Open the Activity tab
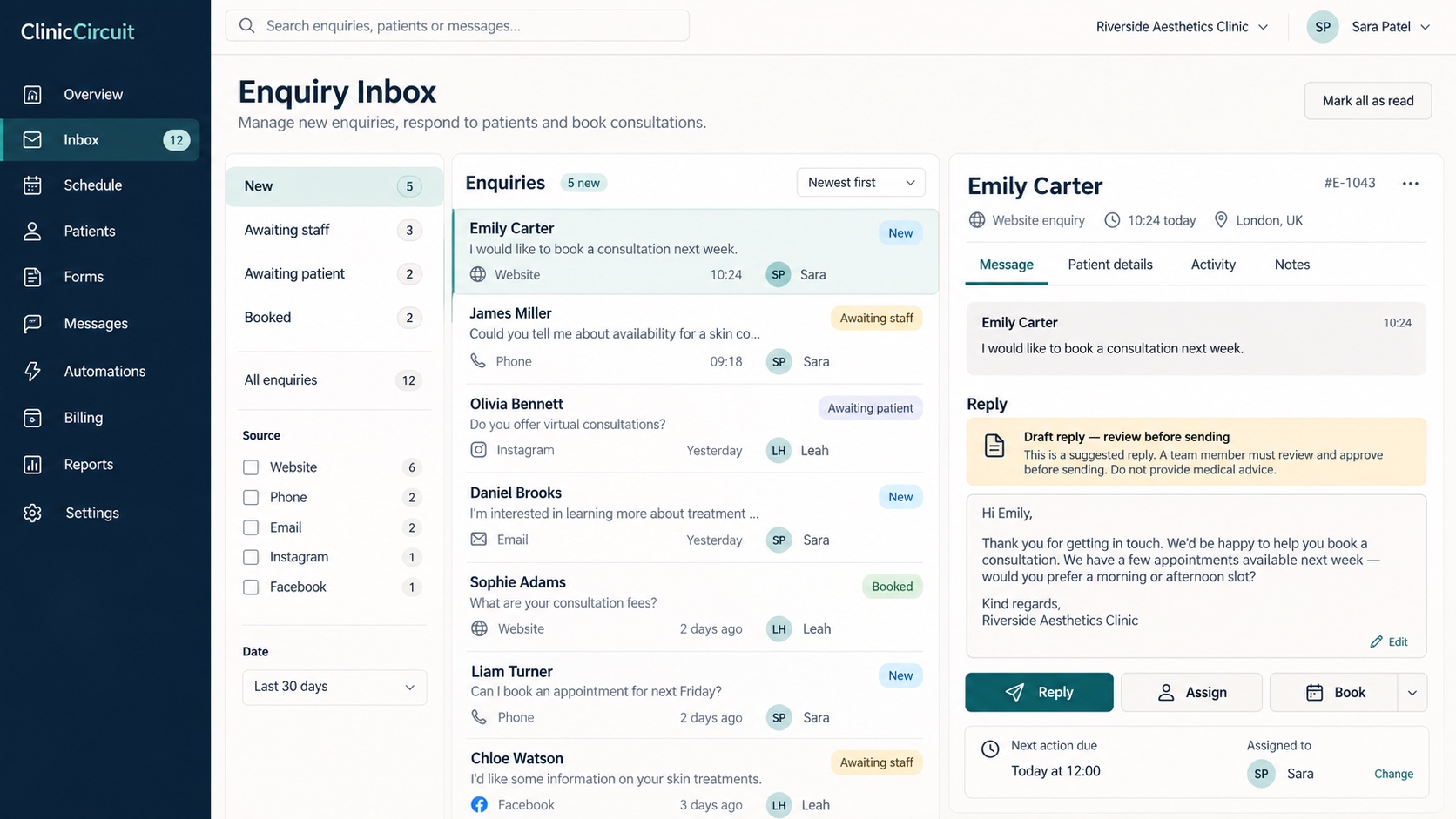 click(x=1213, y=265)
